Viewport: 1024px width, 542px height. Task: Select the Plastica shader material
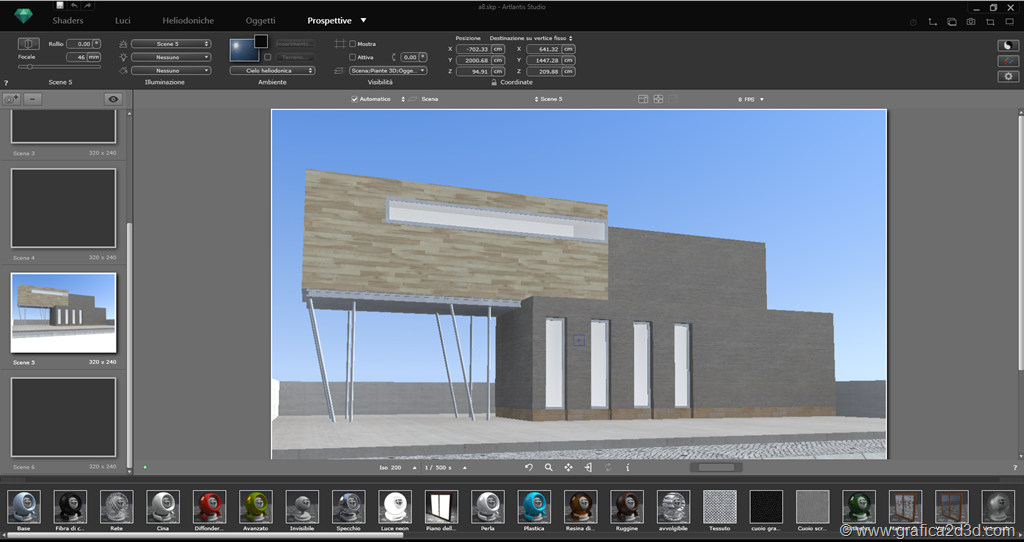click(534, 507)
